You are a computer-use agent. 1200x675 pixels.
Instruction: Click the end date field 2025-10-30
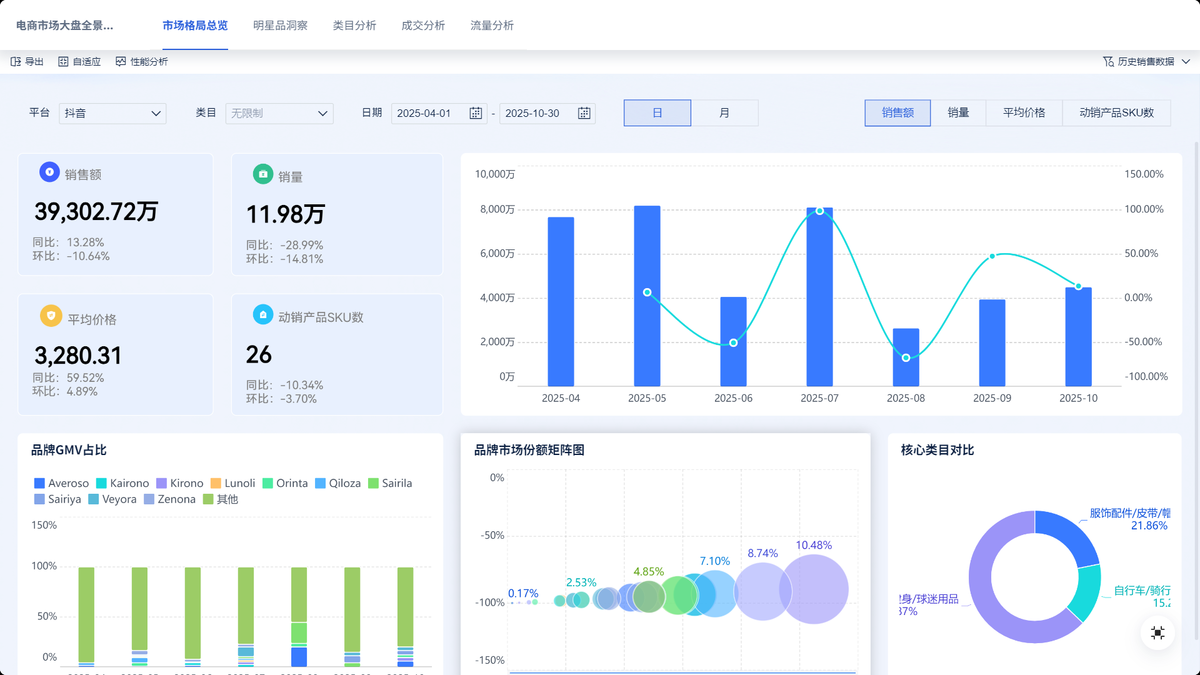tap(547, 113)
